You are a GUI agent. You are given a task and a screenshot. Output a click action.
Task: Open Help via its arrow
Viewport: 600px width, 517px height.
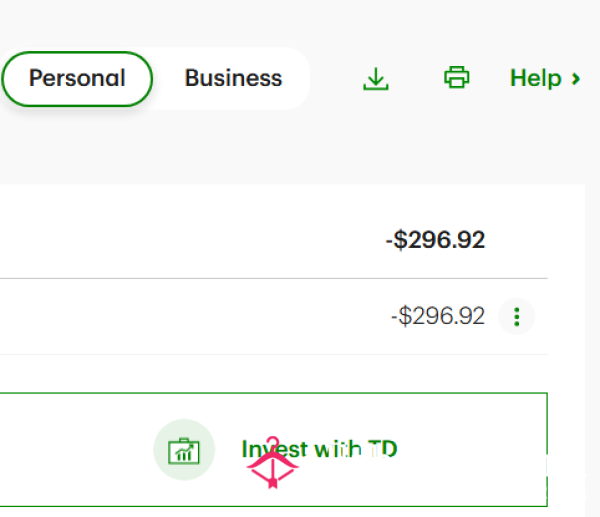coord(576,79)
